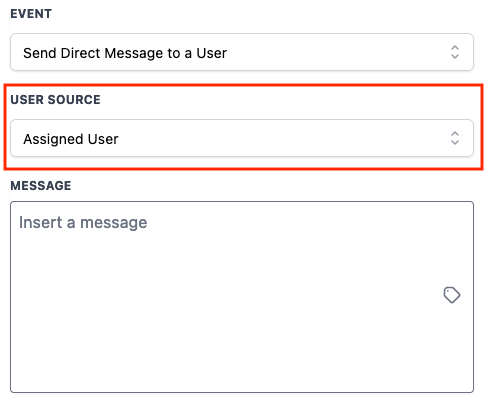Focus the Message text area
488x403 pixels.
click(x=242, y=297)
